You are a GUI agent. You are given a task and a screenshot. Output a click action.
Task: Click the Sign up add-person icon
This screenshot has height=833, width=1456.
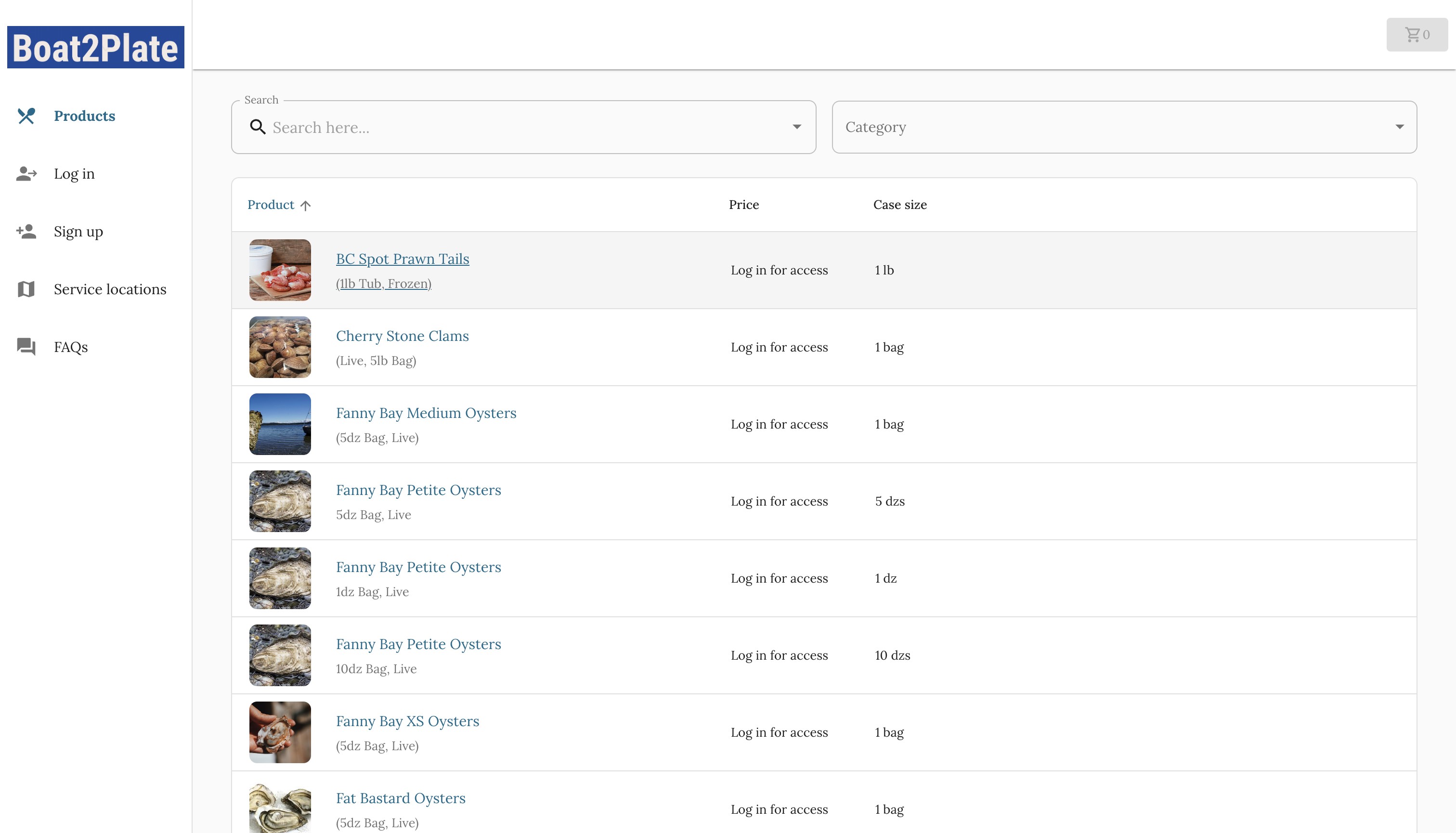[26, 231]
